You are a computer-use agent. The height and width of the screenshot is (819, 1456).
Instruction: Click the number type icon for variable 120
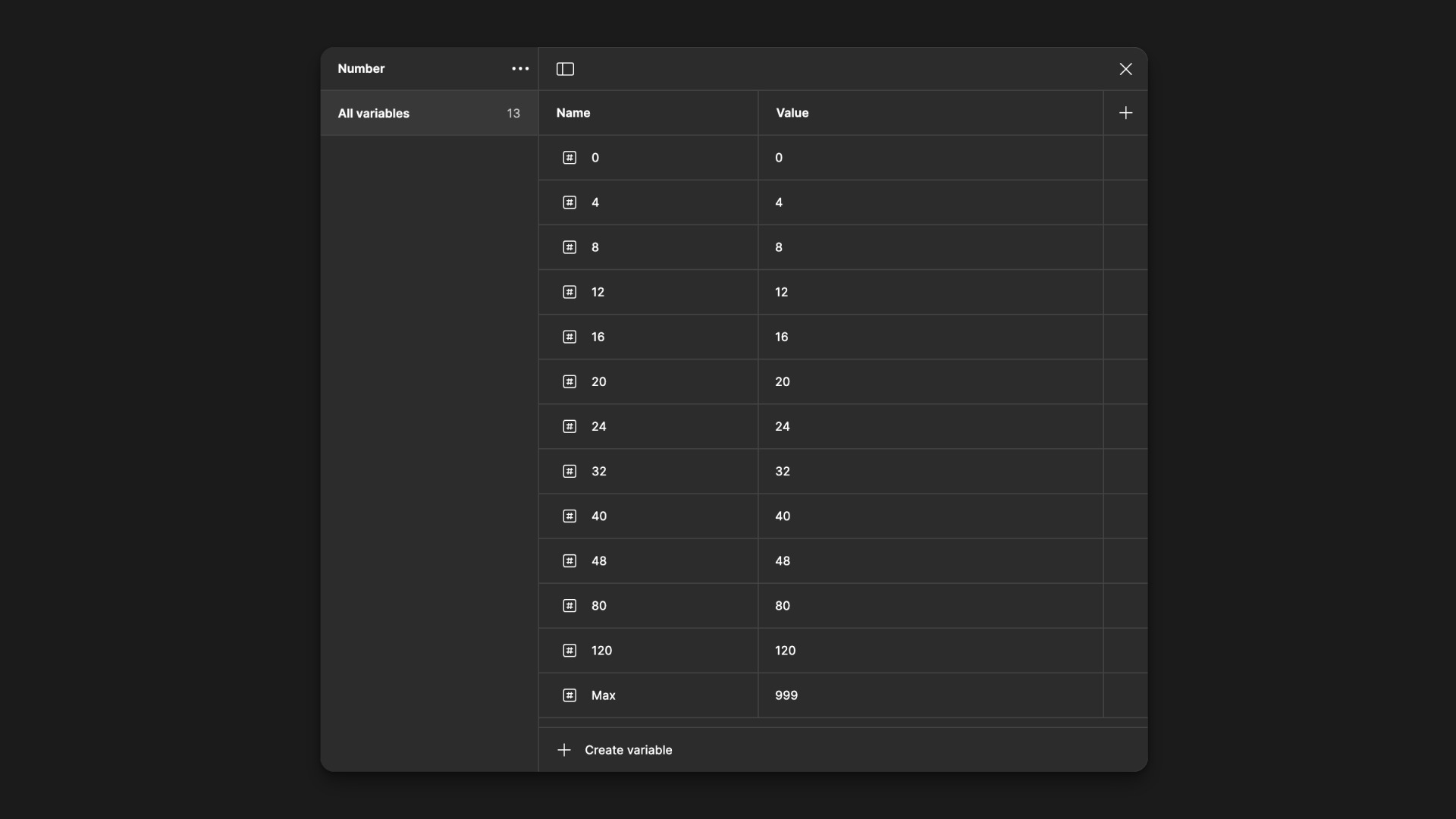tap(570, 650)
